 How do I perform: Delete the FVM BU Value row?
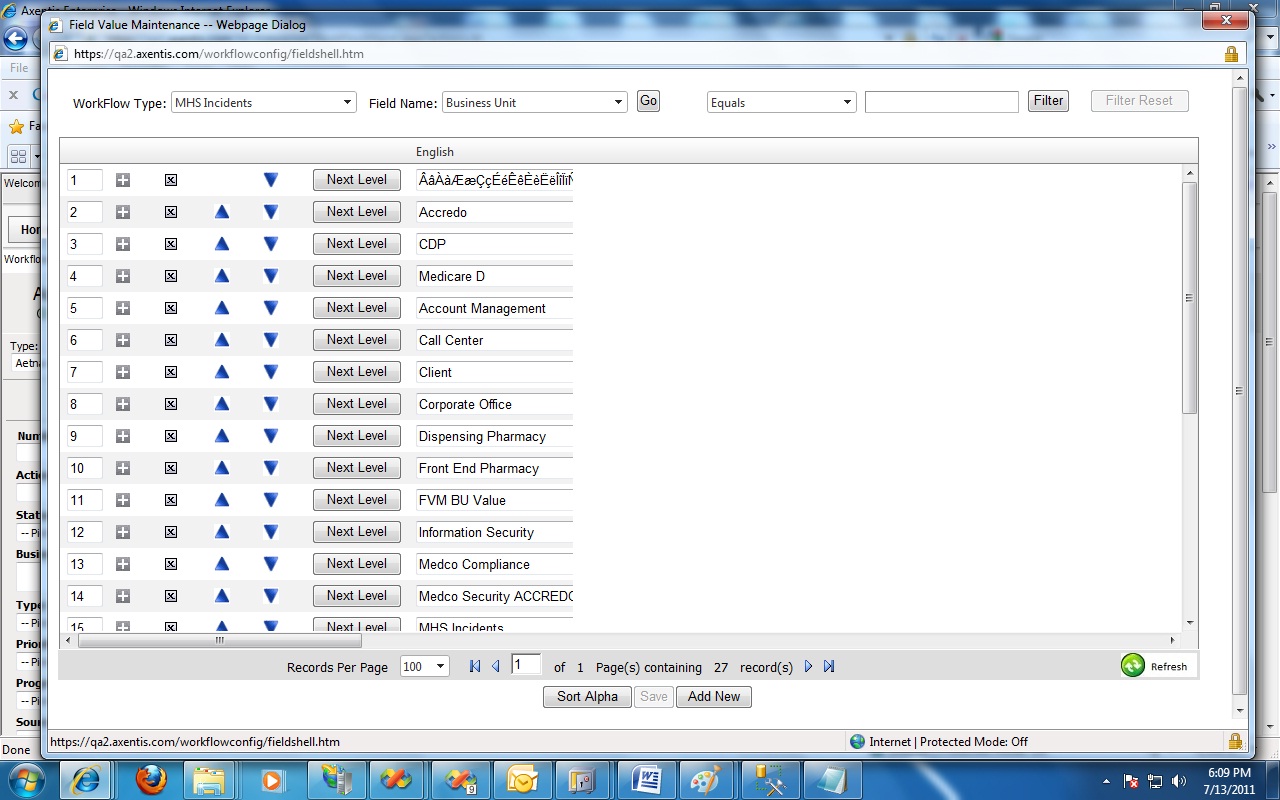coord(171,500)
